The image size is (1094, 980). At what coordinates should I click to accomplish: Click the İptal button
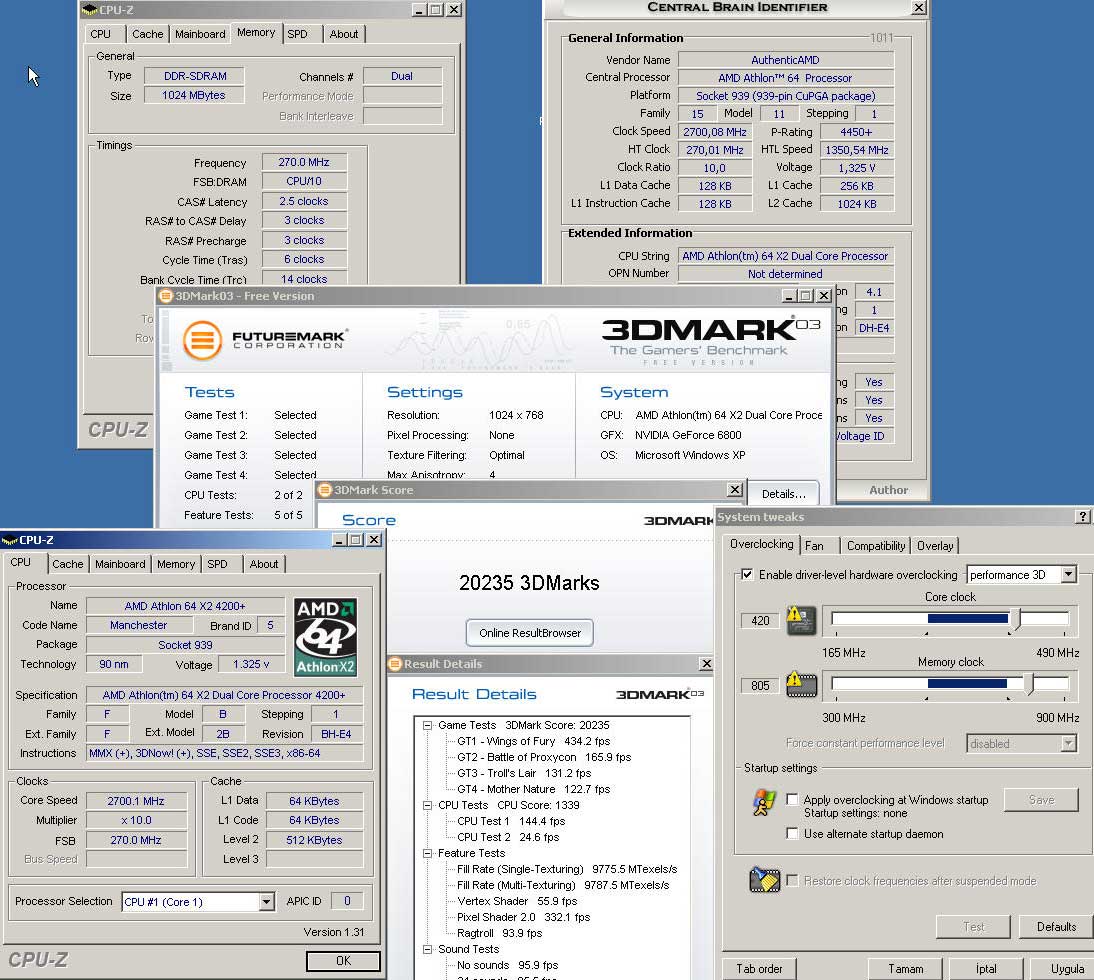pos(986,968)
